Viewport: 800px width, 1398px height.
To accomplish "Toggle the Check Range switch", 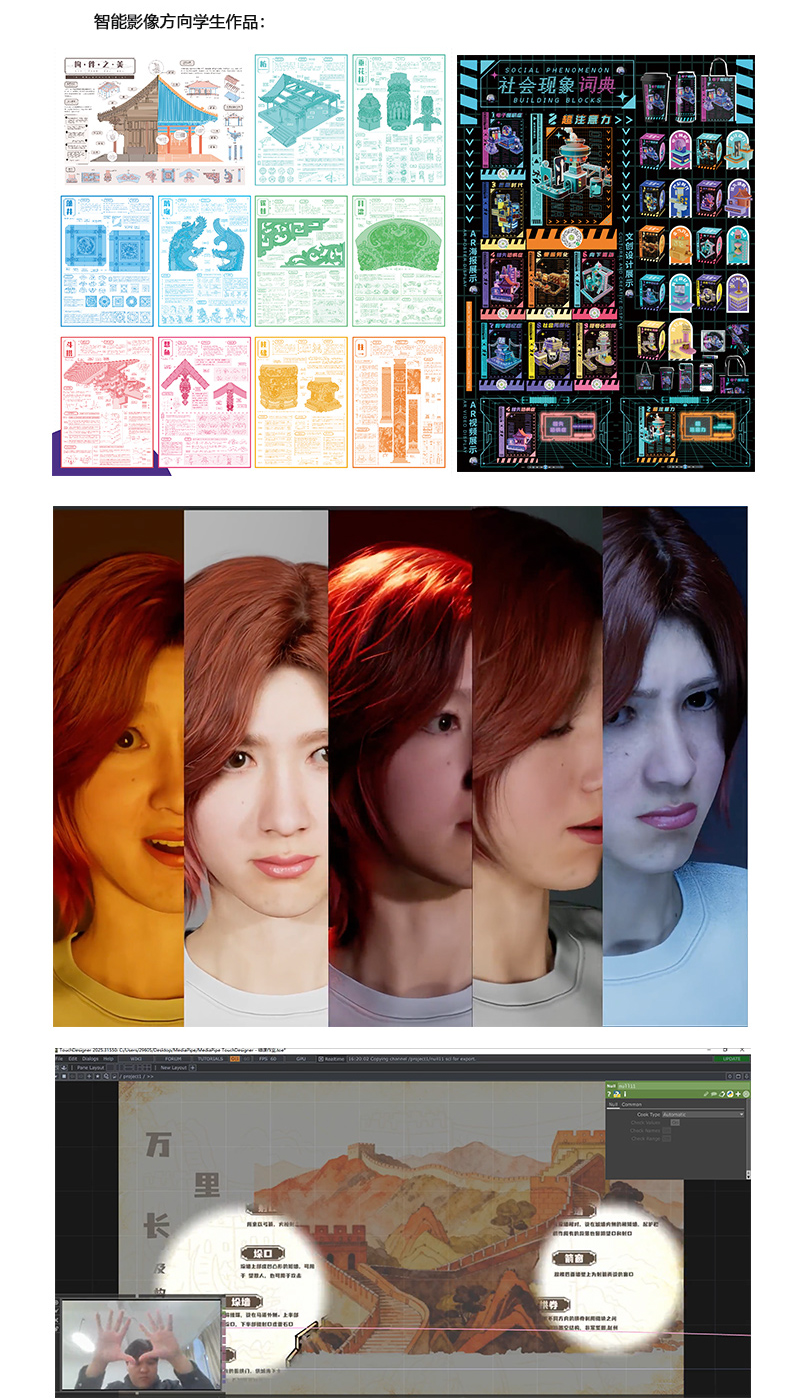I will pyautogui.click(x=667, y=1138).
